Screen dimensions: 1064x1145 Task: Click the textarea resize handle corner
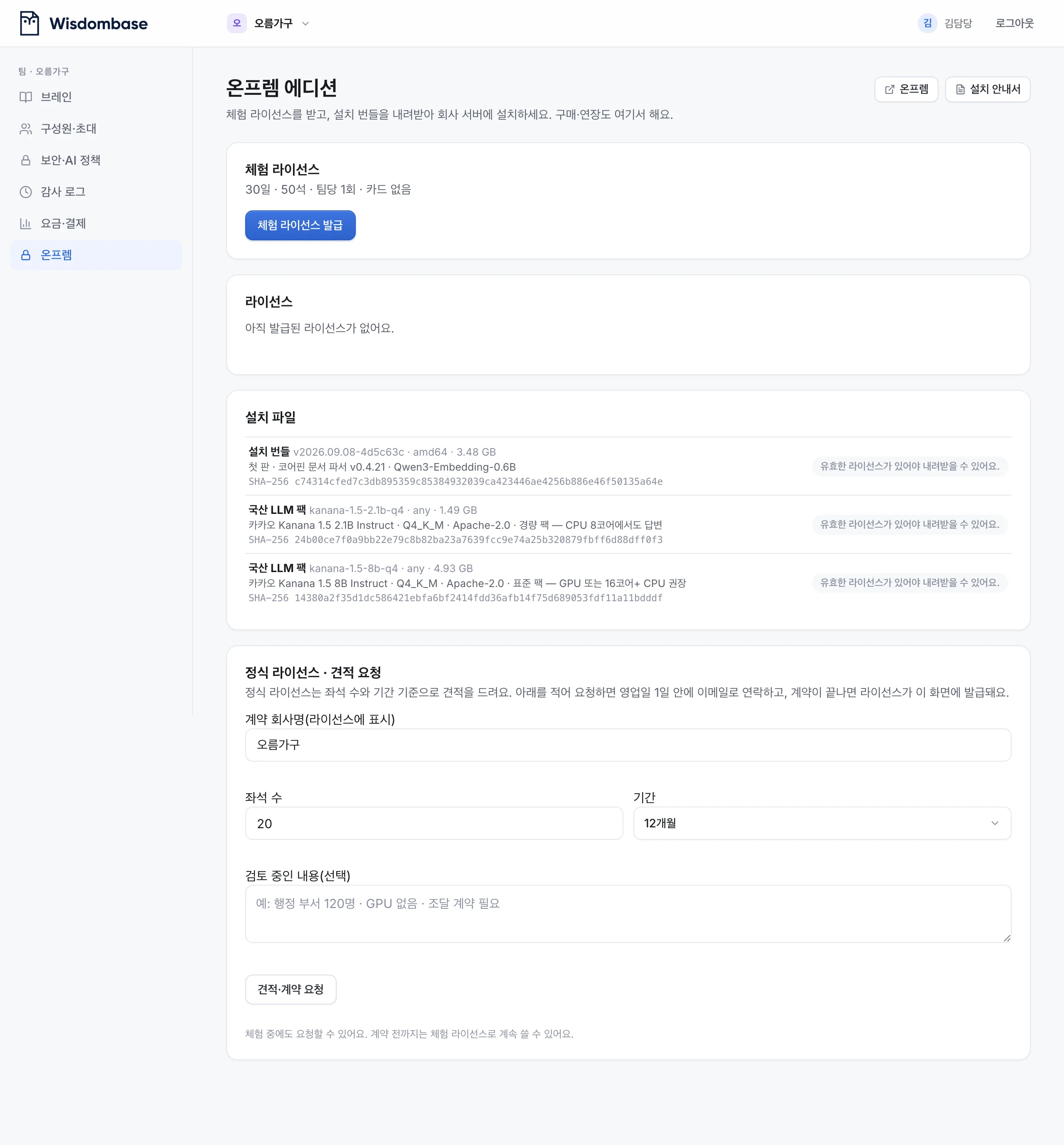1006,938
